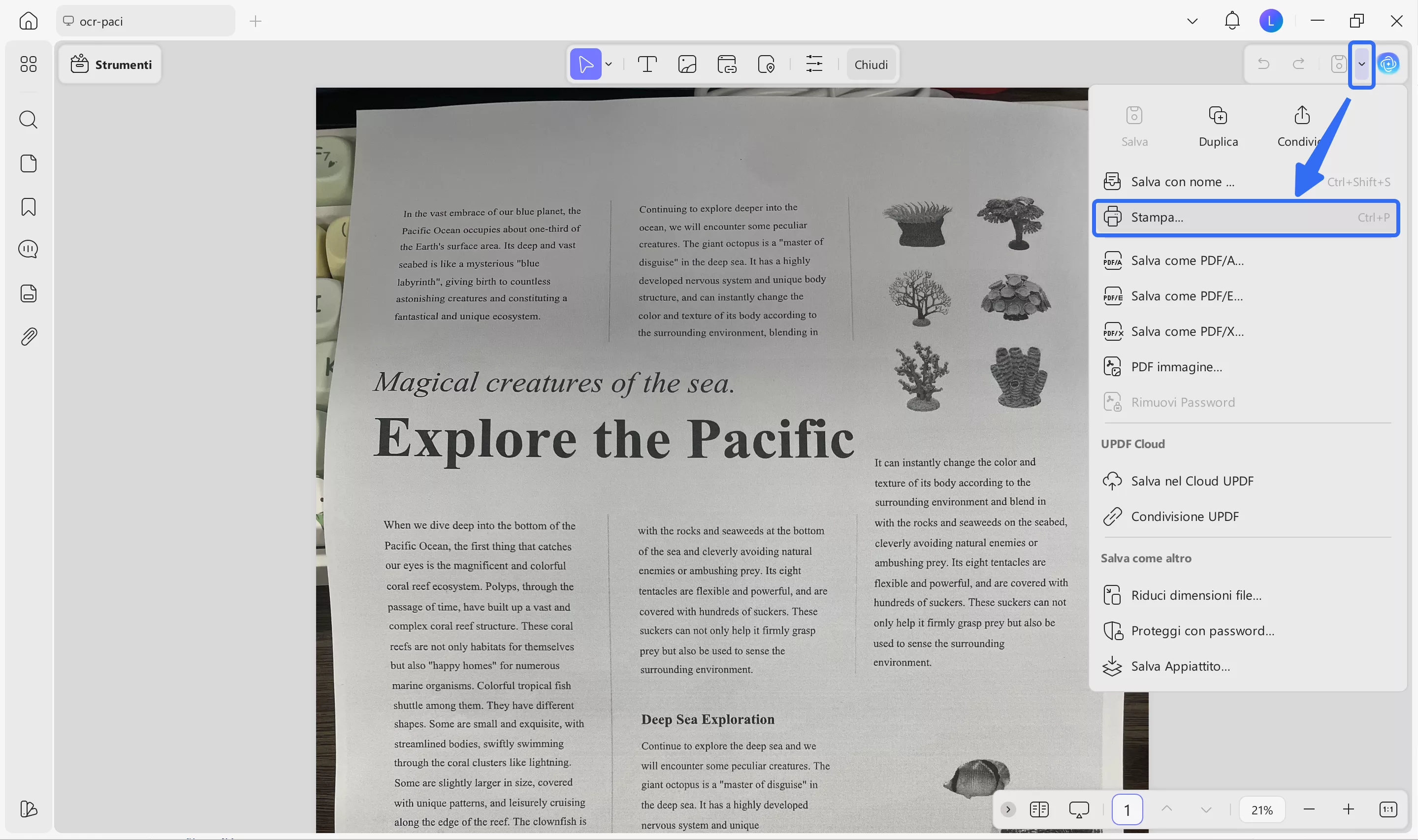Expand the bottom toolbar chevron

pos(1008,809)
